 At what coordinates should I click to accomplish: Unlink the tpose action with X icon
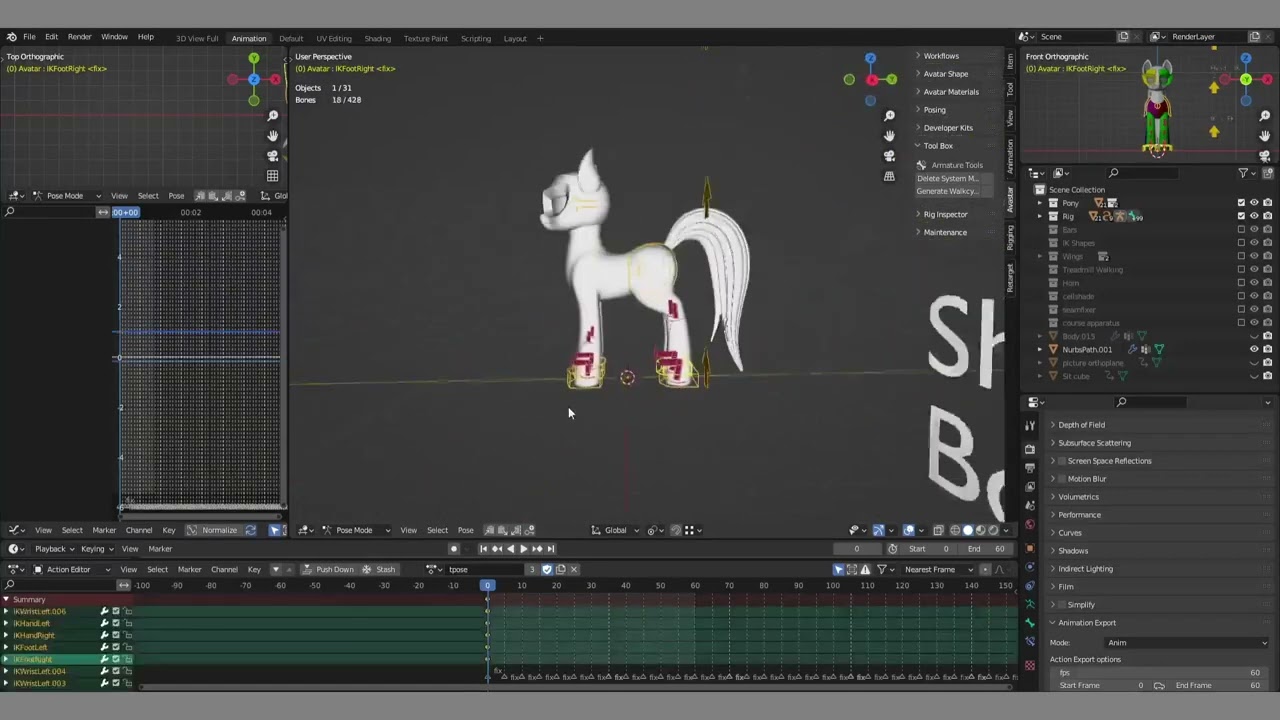[573, 569]
